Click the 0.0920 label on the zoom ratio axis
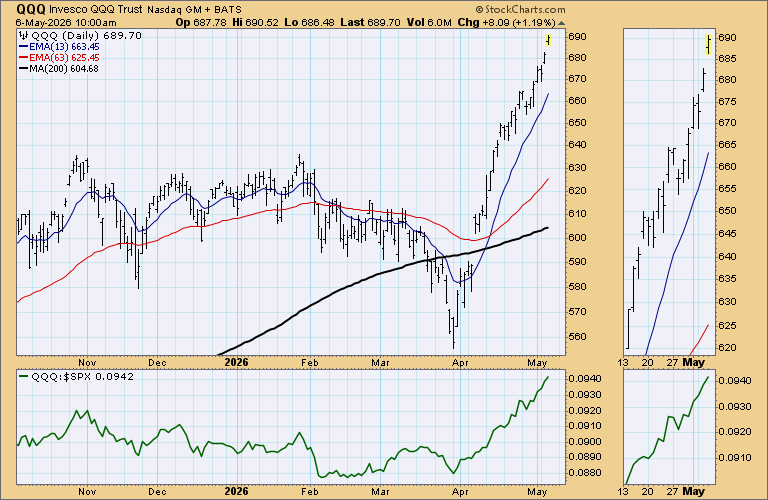768x500 pixels. [735, 432]
